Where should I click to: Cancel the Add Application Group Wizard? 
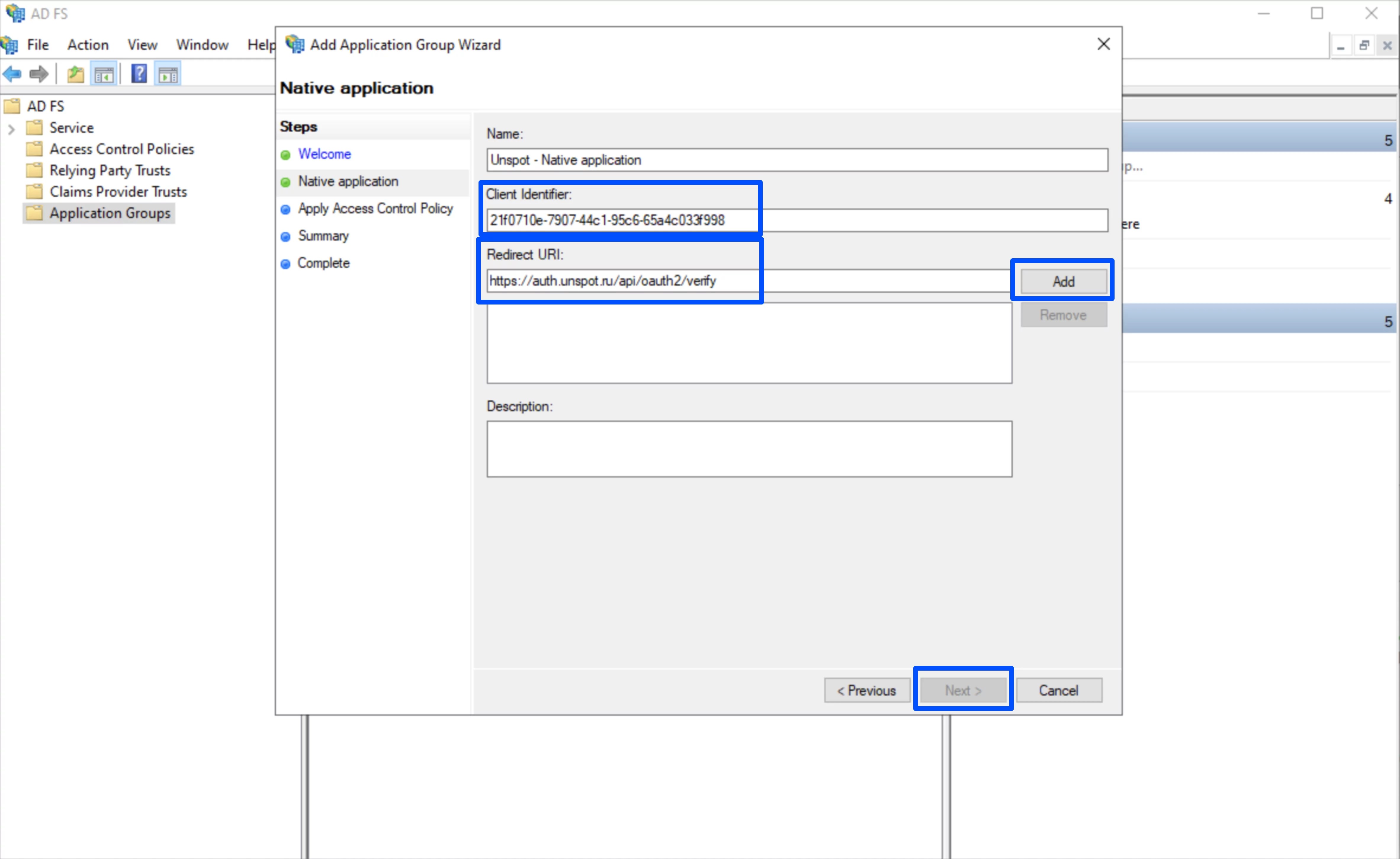pos(1058,690)
